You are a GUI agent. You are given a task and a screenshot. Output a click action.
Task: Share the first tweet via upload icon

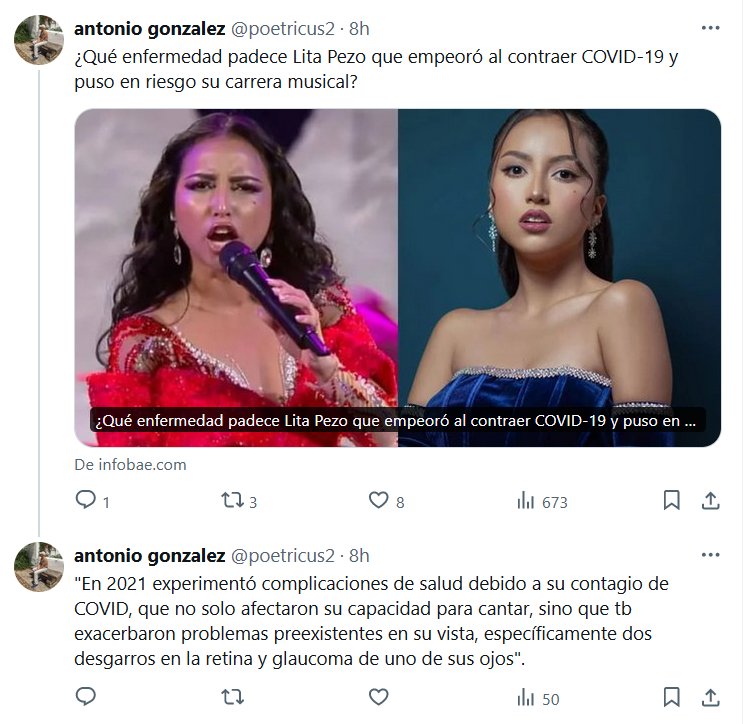point(711,500)
